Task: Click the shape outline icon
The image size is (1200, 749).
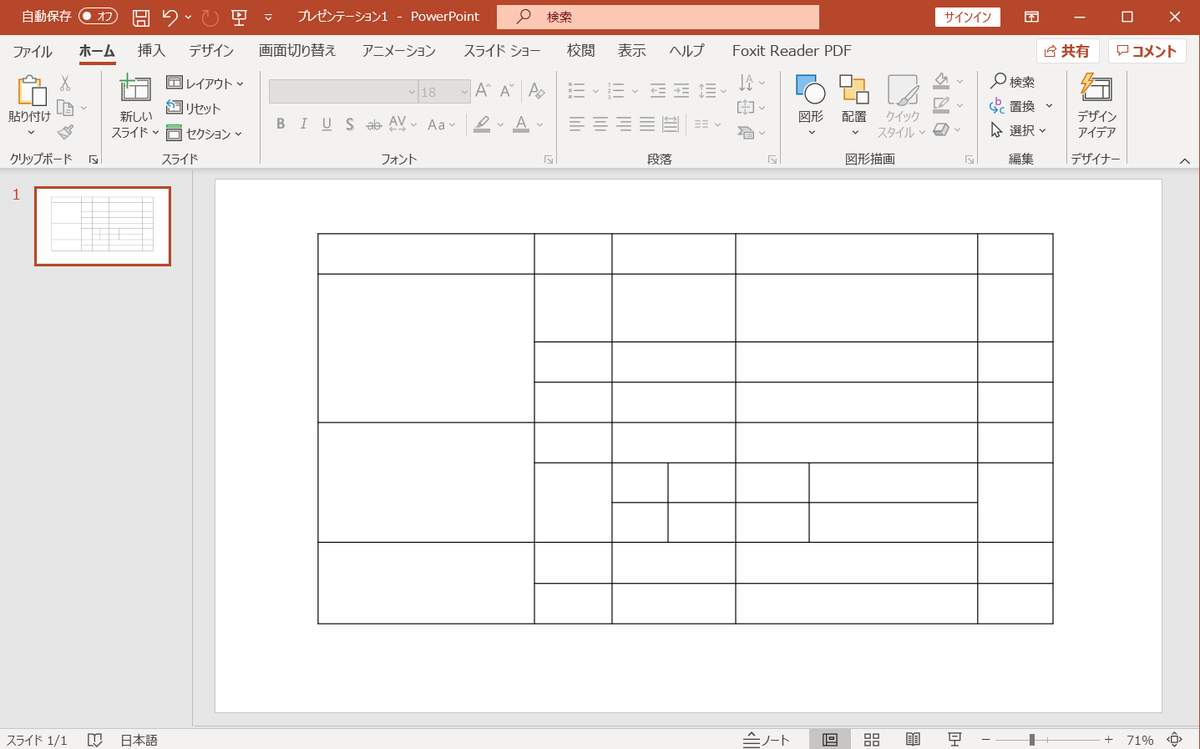Action: (x=941, y=105)
